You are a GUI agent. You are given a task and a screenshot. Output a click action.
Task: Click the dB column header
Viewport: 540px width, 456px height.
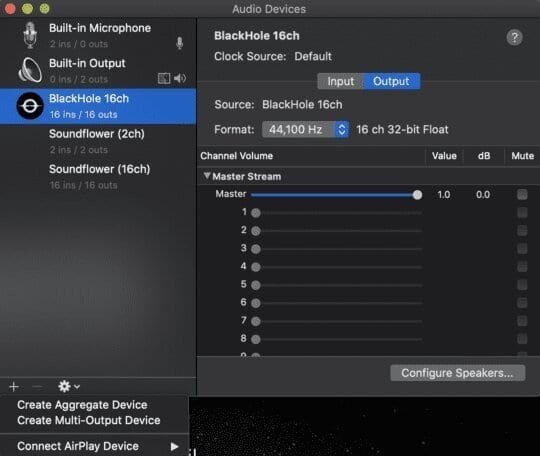point(484,156)
